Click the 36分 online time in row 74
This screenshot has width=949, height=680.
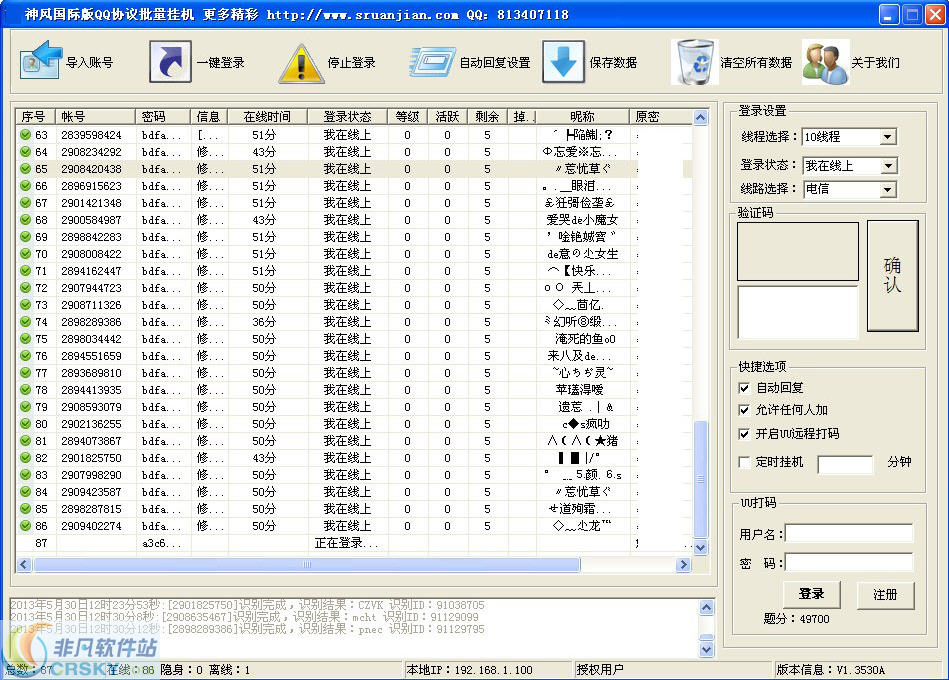coord(264,322)
